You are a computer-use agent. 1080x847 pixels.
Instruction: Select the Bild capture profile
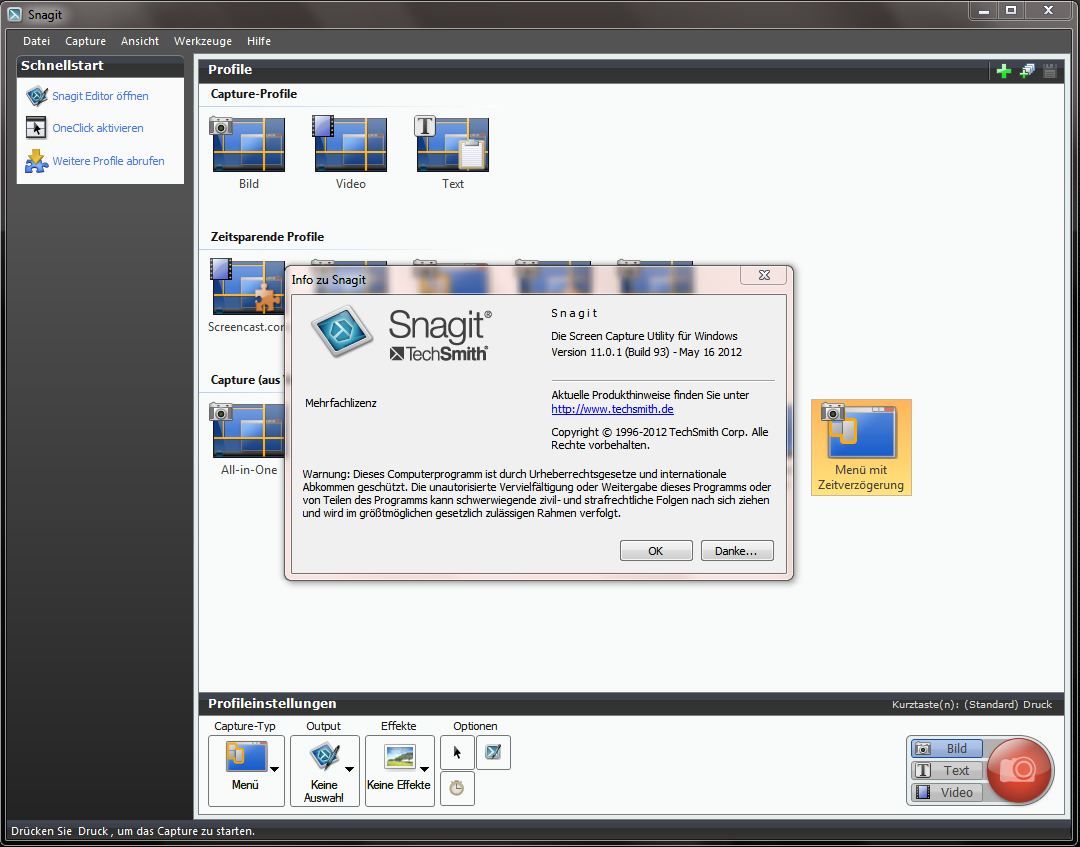click(x=248, y=153)
